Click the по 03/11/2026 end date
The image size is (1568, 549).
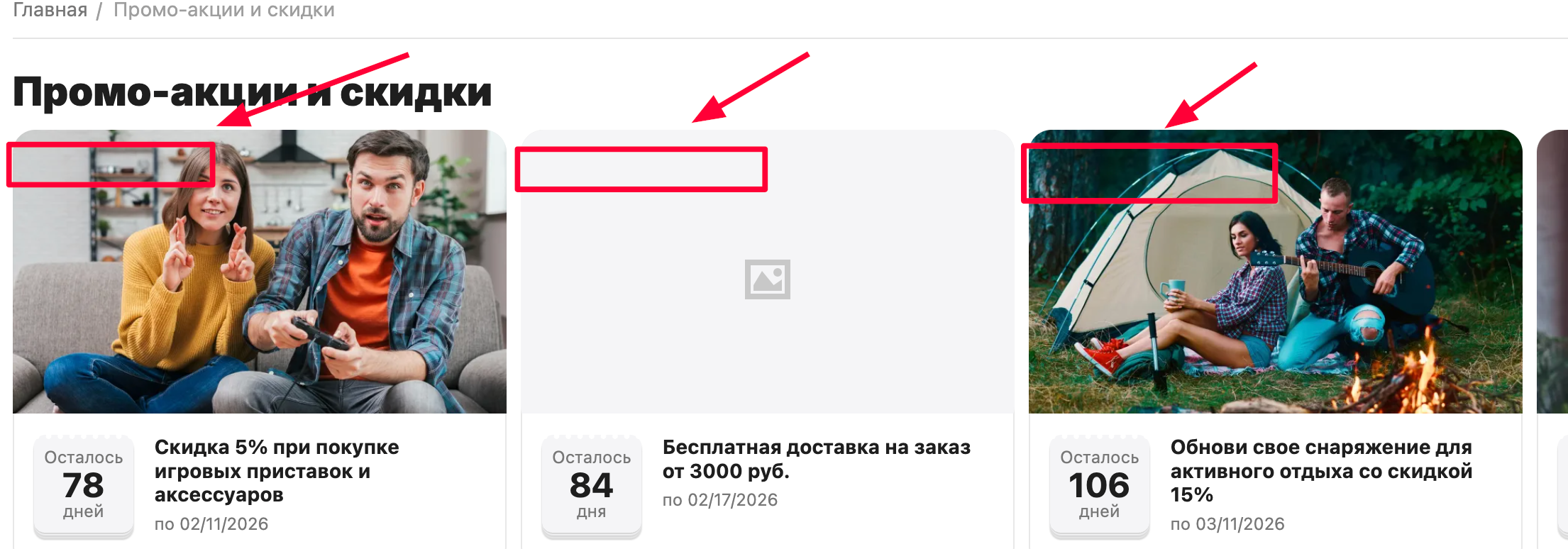[x=1227, y=524]
